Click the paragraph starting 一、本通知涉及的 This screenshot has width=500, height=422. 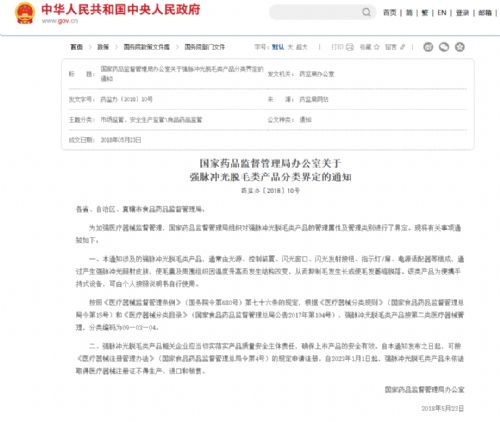[269, 271]
